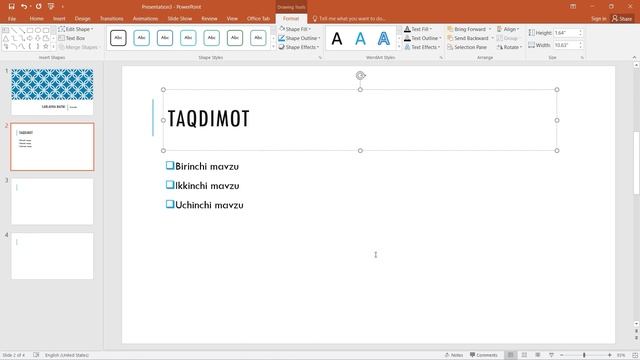The width and height of the screenshot is (640, 360).
Task: Select the Oval shape in the gallery
Action: 38,30
